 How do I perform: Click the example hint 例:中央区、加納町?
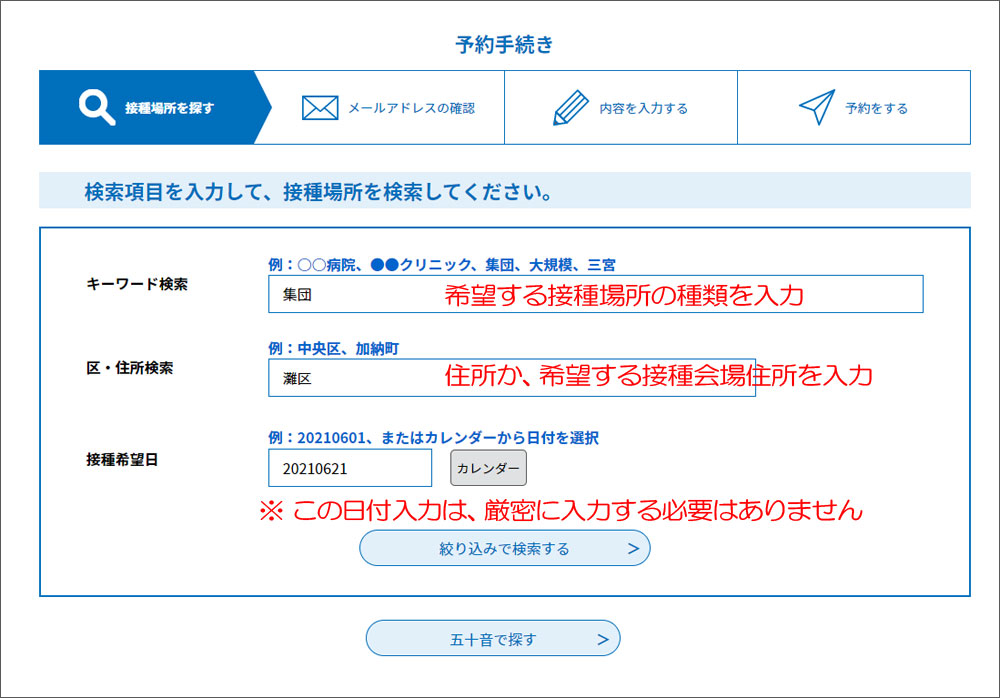[334, 348]
